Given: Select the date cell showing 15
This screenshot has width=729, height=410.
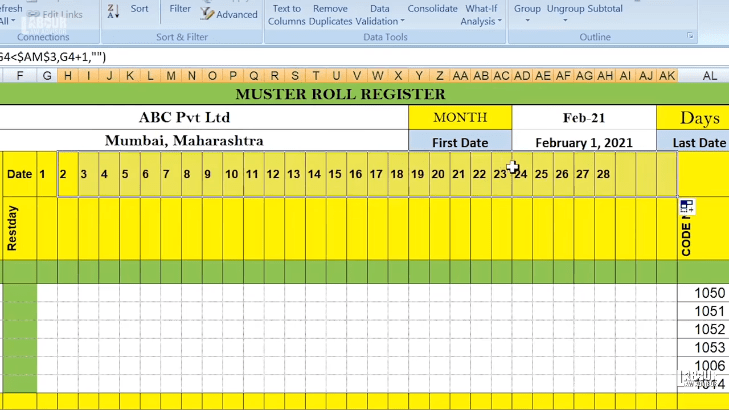Looking at the screenshot, I should tap(336, 174).
